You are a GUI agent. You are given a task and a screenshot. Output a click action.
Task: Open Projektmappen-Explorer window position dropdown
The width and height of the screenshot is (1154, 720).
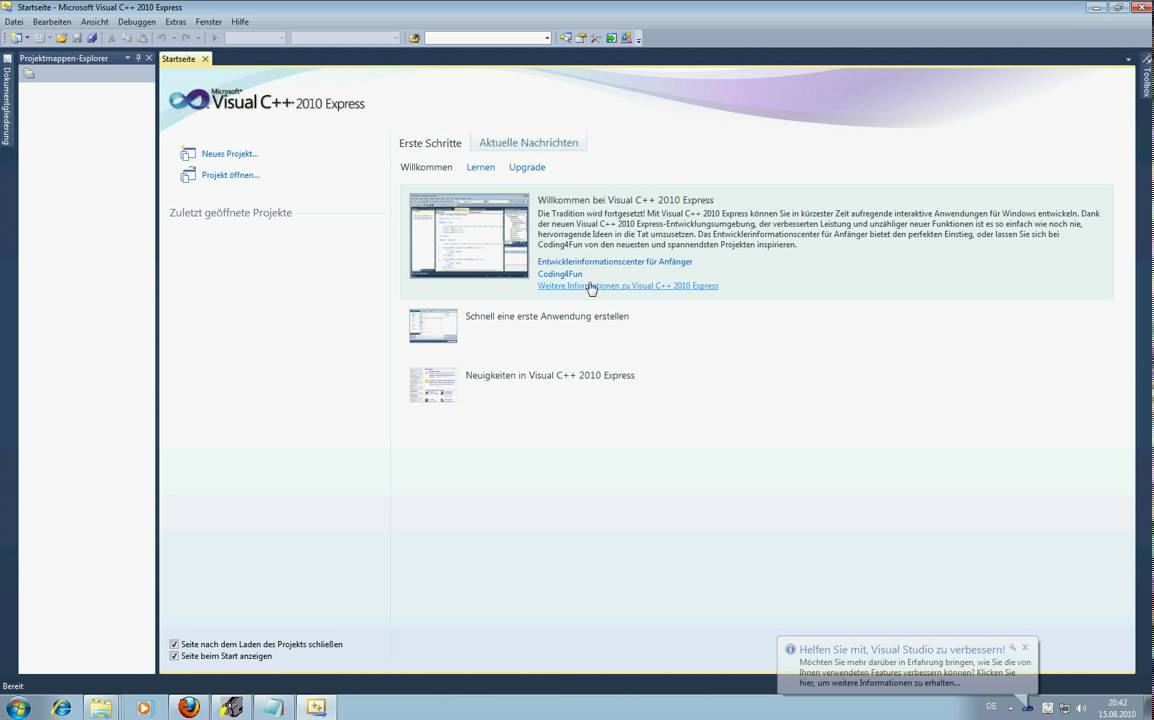tap(127, 58)
